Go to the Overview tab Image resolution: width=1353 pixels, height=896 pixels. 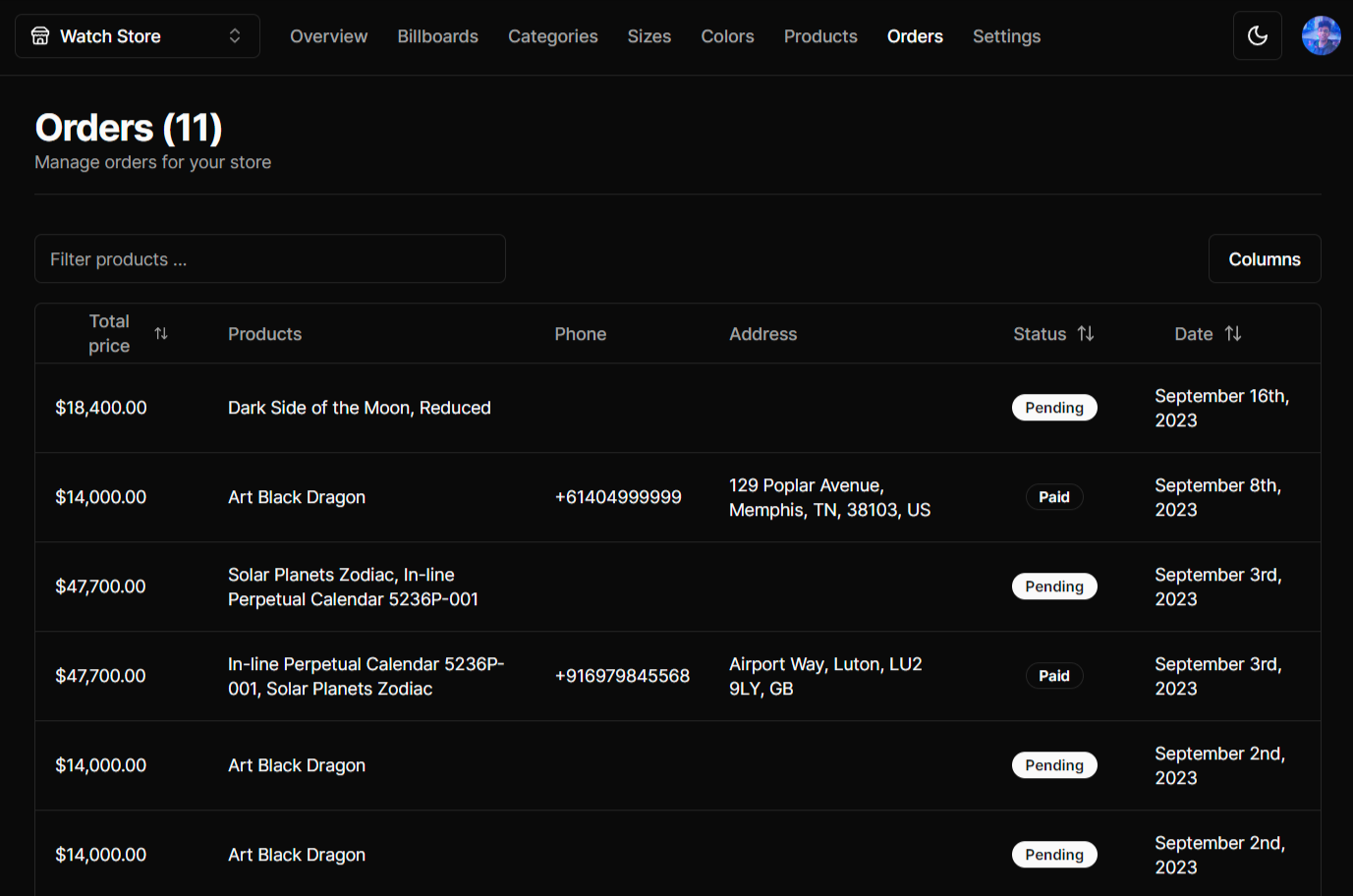pyautogui.click(x=328, y=36)
